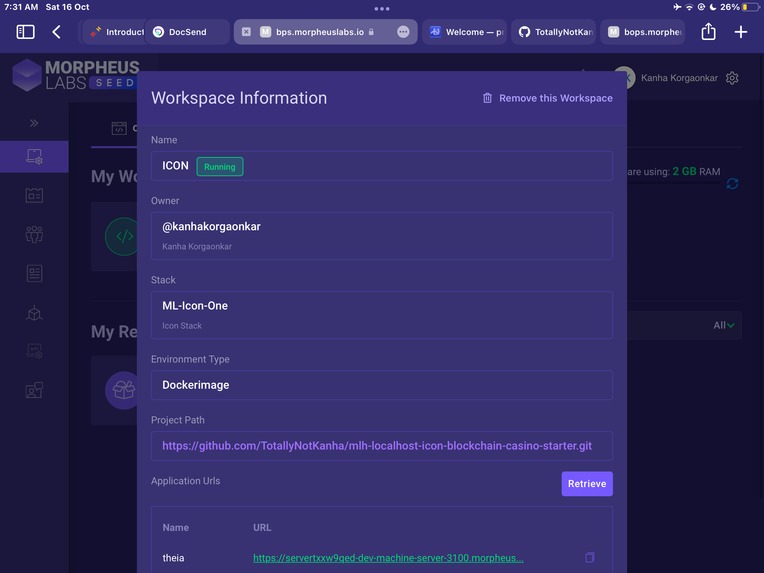Viewport: 764px width, 573px height.
Task: Copy the theia URL with copy icon
Action: (x=590, y=557)
